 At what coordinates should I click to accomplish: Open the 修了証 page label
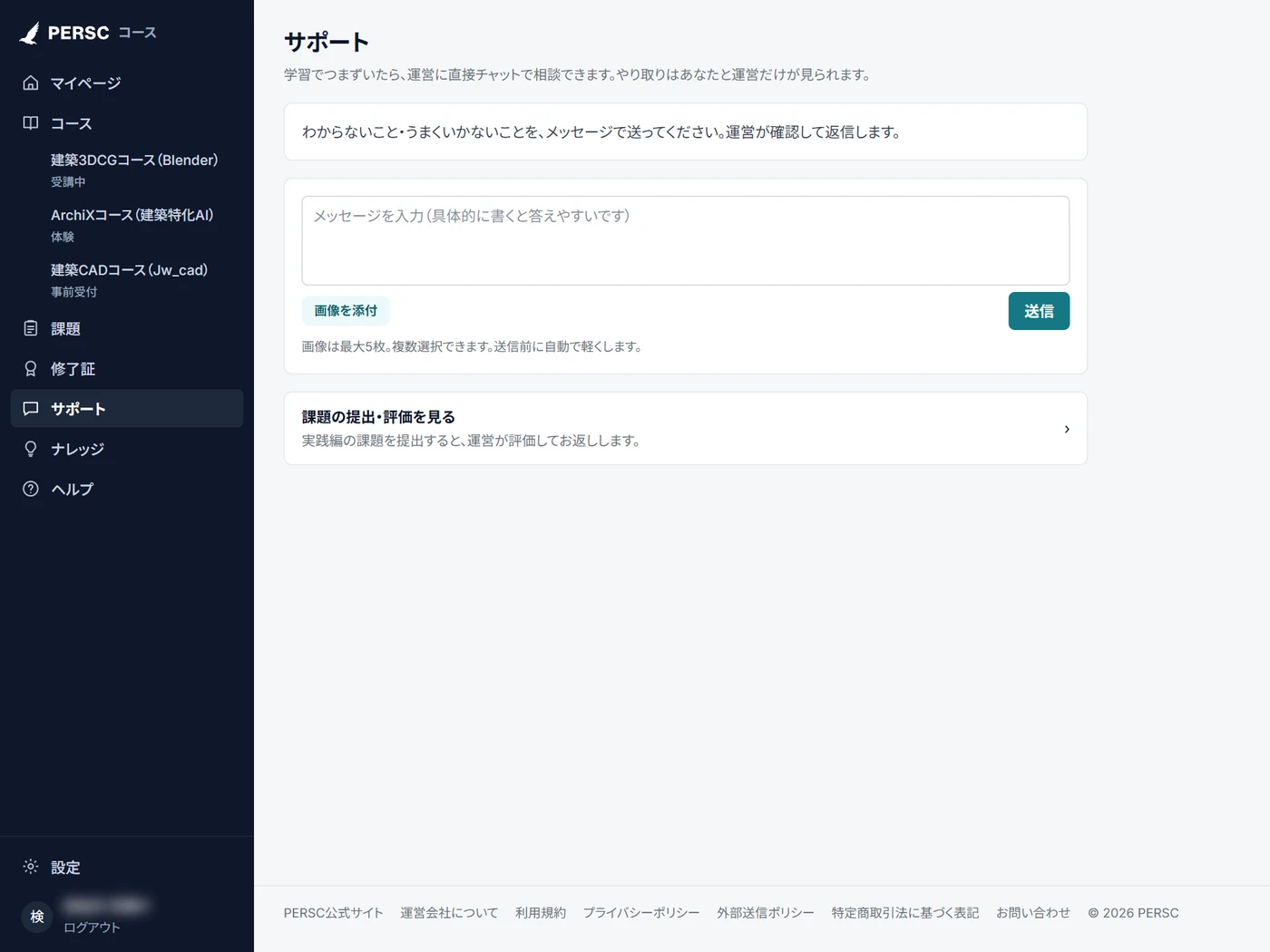[73, 369]
